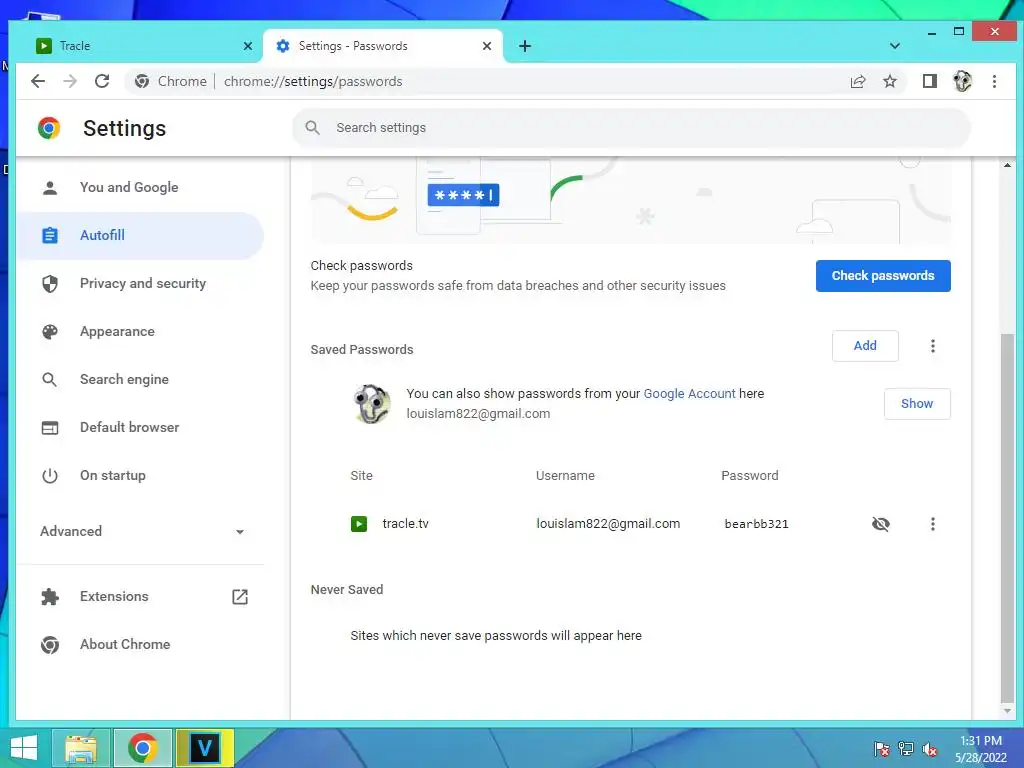Viewport: 1024px width, 768px height.
Task: Click the Search settings field
Action: point(631,127)
